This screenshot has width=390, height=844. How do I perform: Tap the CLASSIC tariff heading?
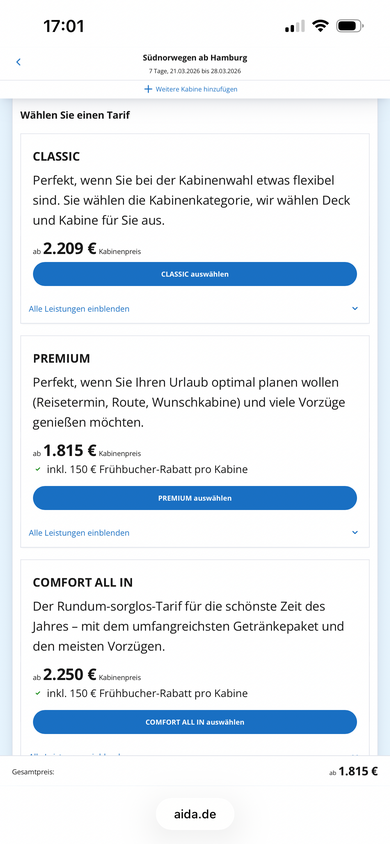tap(56, 157)
